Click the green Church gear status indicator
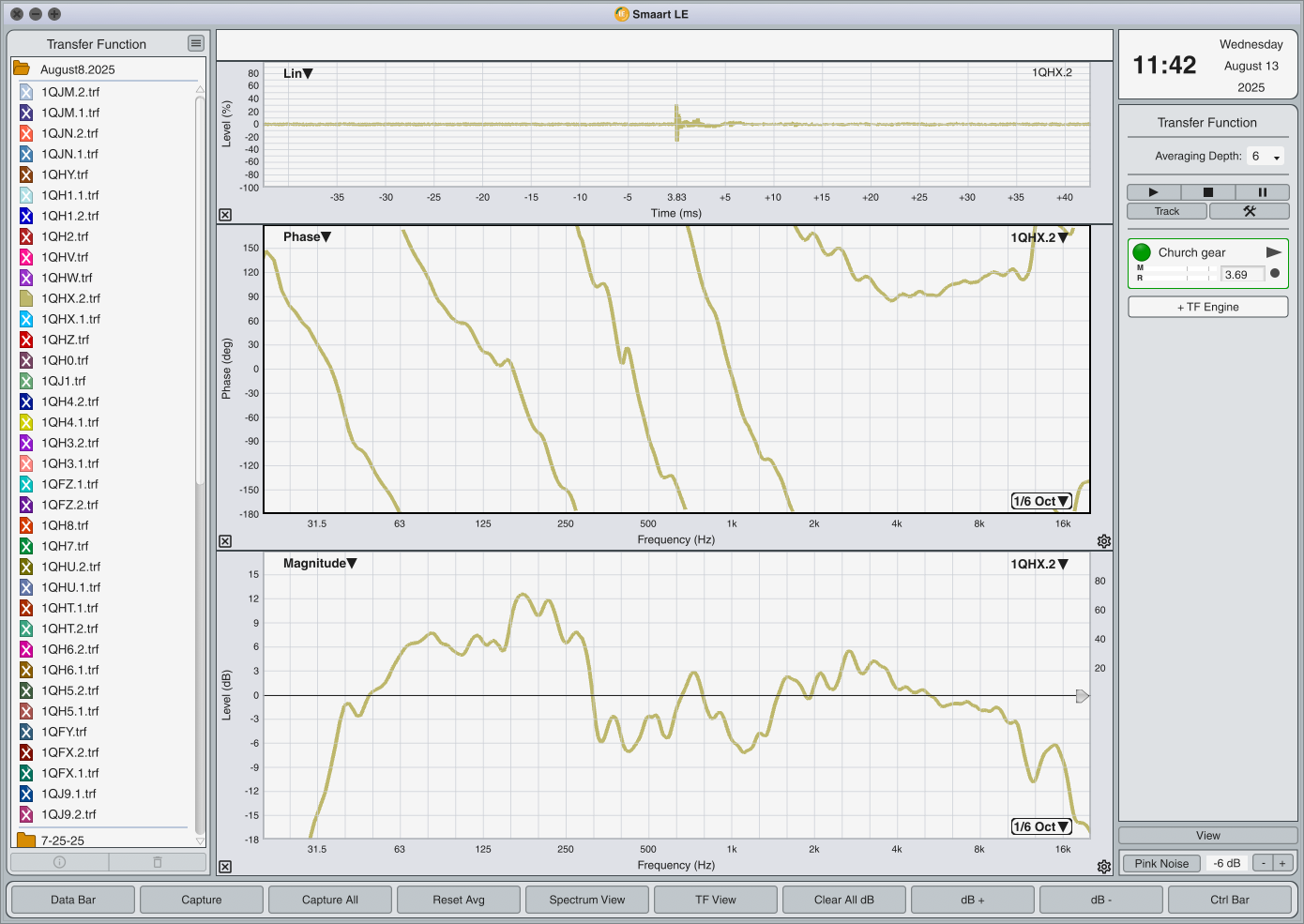 point(1142,252)
